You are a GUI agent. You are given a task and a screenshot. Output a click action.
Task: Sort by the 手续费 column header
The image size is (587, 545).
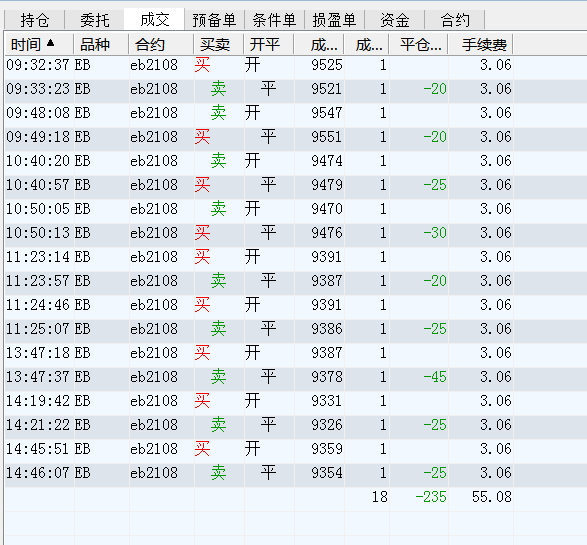click(481, 45)
